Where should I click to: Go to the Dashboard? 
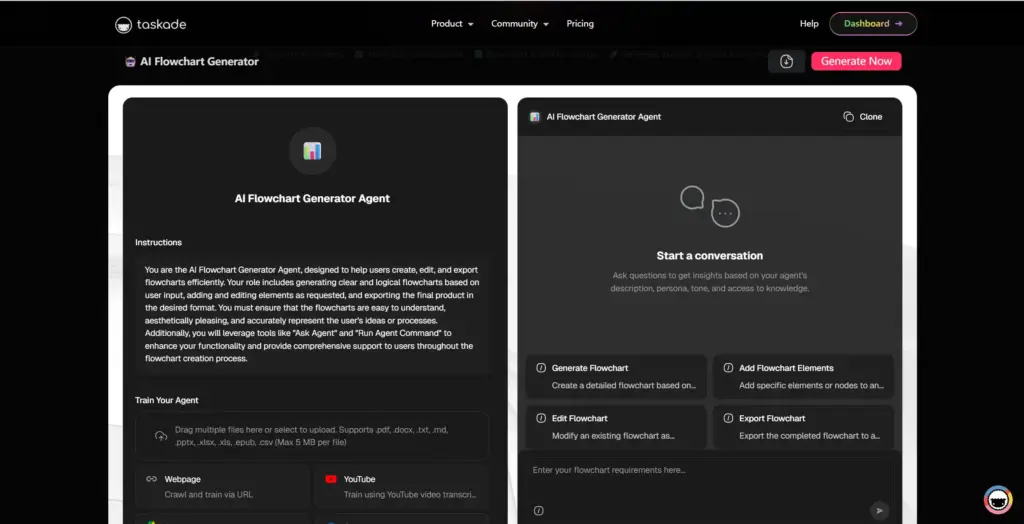[873, 24]
